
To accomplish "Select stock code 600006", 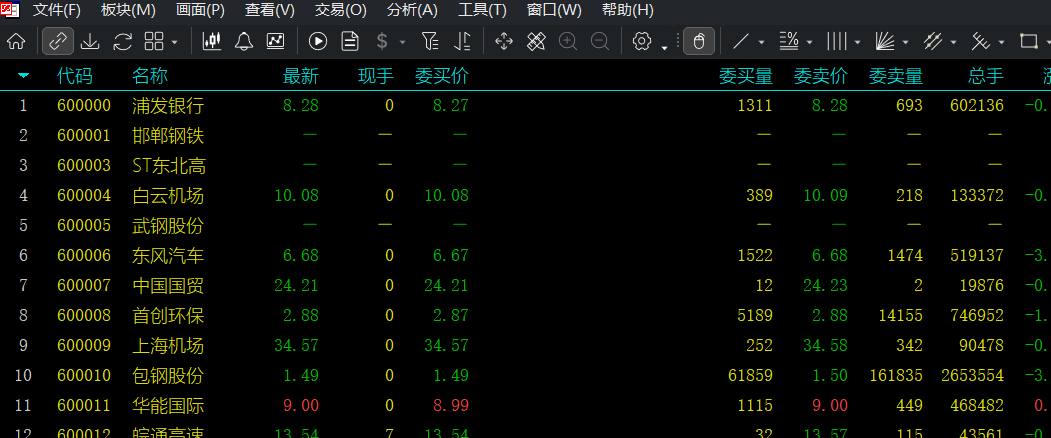I will pyautogui.click(x=84, y=256).
